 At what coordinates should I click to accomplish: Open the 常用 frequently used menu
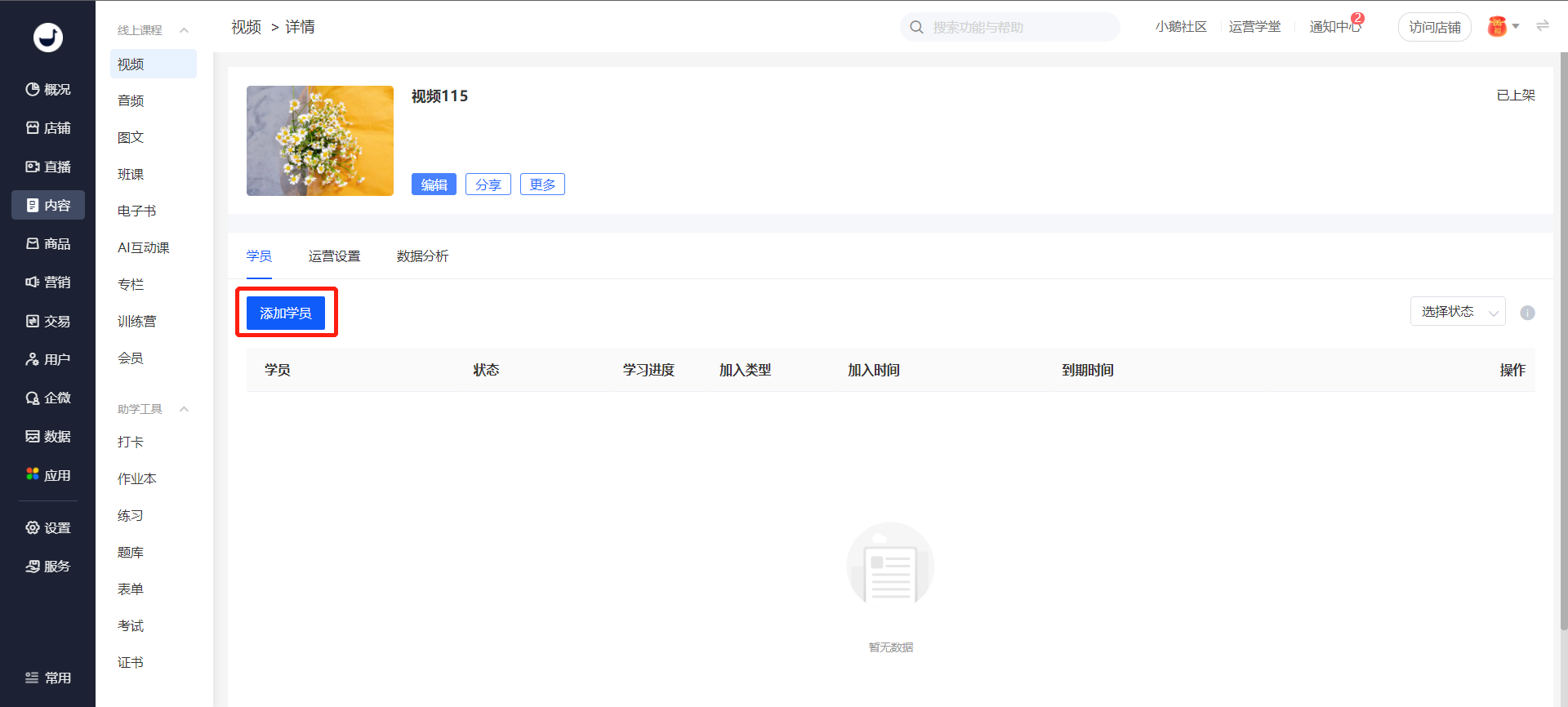coord(48,678)
